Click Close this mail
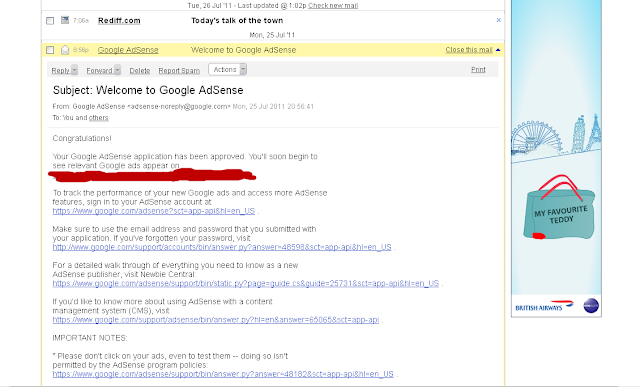Viewport: 640px width, 387px height. pyautogui.click(x=469, y=50)
